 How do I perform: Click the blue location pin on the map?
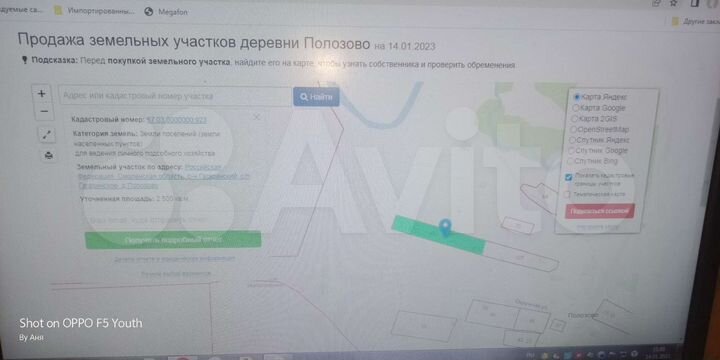click(445, 227)
